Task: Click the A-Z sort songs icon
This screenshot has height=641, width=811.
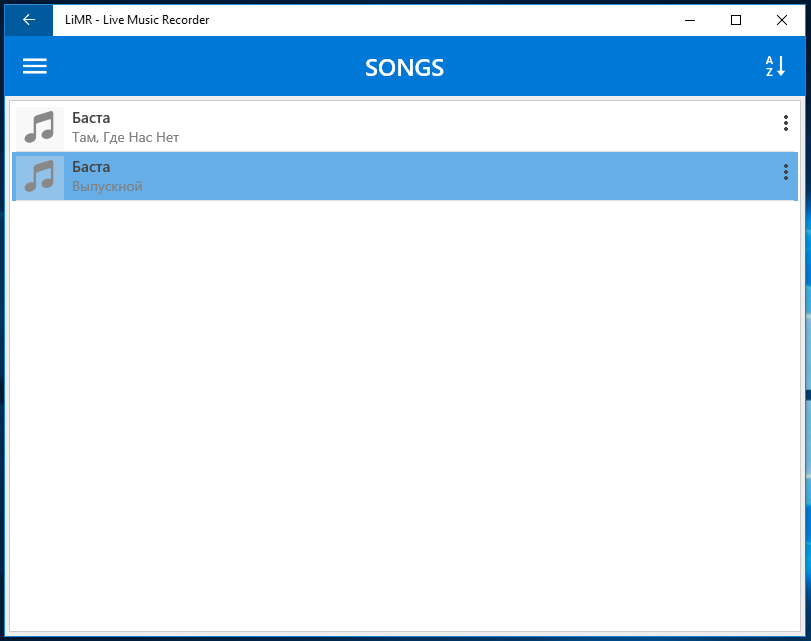Action: (x=775, y=66)
